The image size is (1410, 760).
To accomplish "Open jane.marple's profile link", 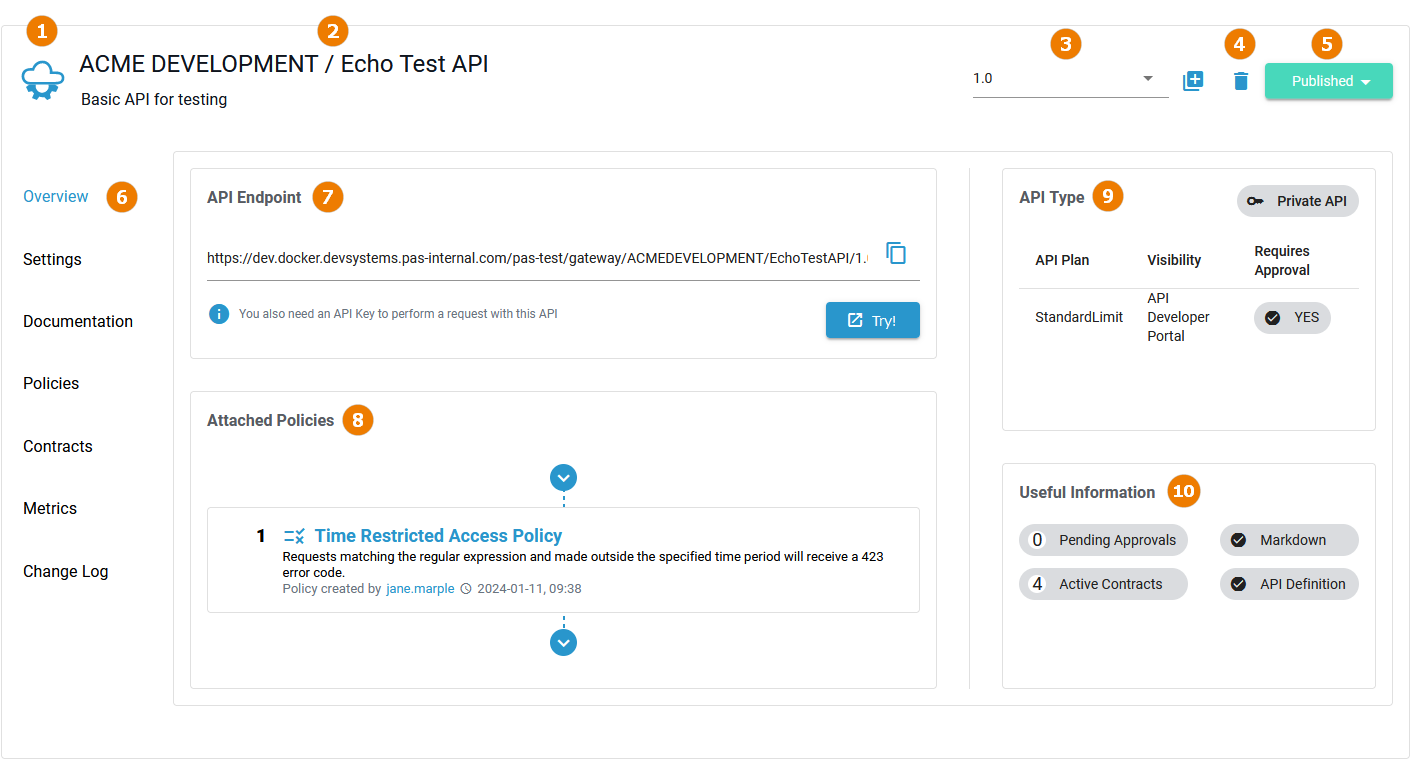I will (x=420, y=588).
